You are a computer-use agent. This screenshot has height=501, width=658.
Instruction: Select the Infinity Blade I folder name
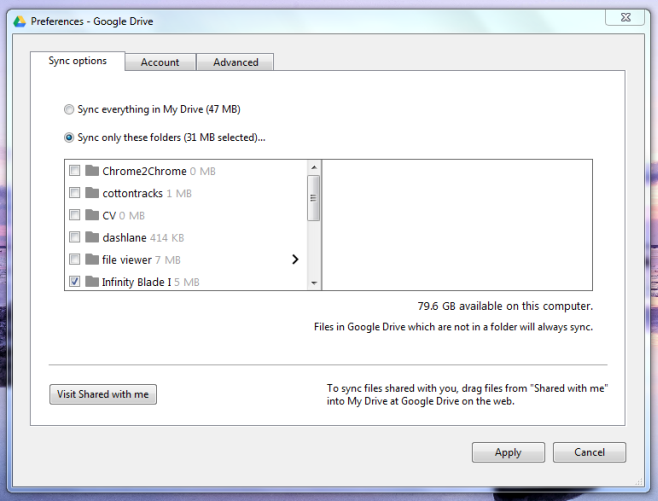pos(137,282)
